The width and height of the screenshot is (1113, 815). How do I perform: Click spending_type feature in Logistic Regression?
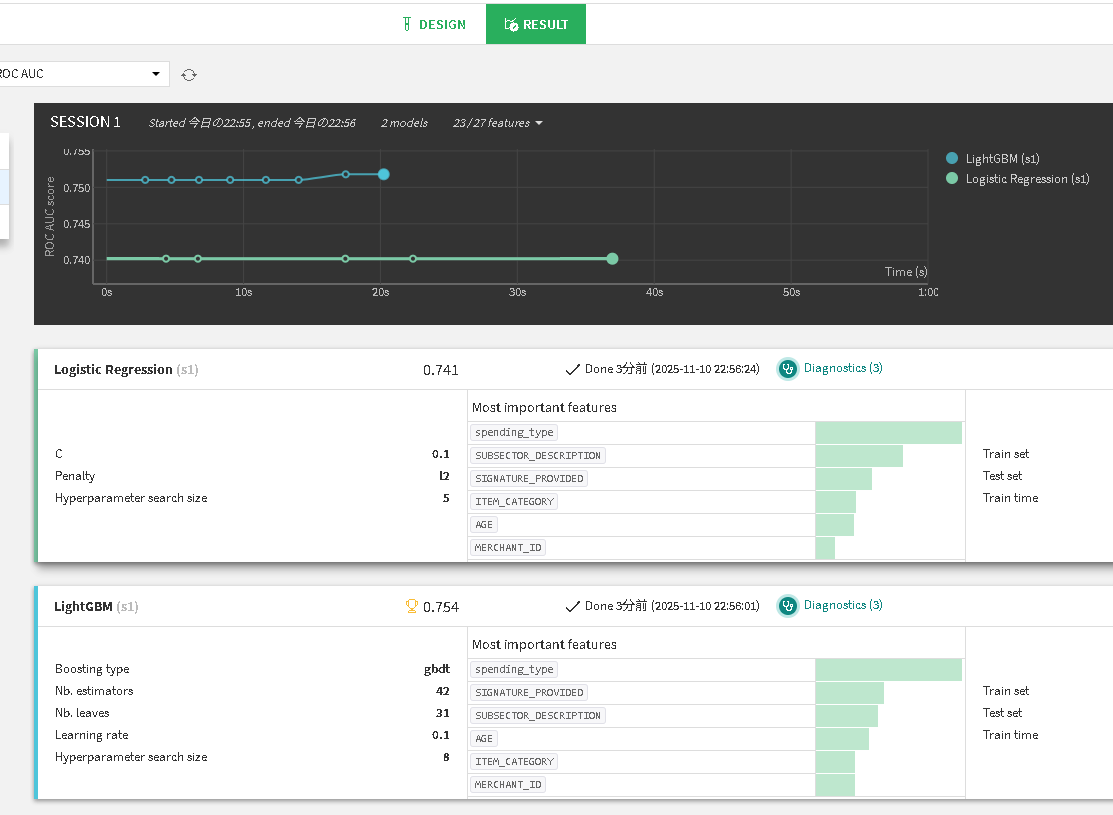pos(514,433)
